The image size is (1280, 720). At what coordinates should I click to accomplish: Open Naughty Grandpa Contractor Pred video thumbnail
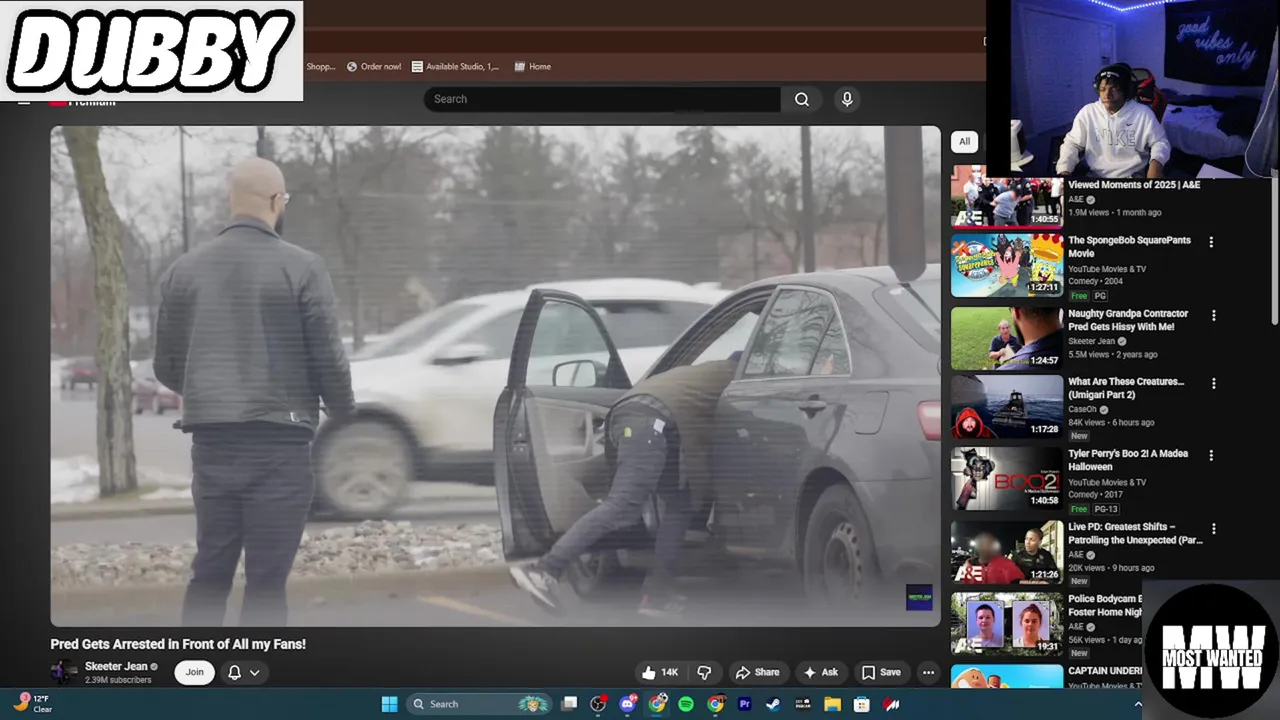pos(1006,338)
